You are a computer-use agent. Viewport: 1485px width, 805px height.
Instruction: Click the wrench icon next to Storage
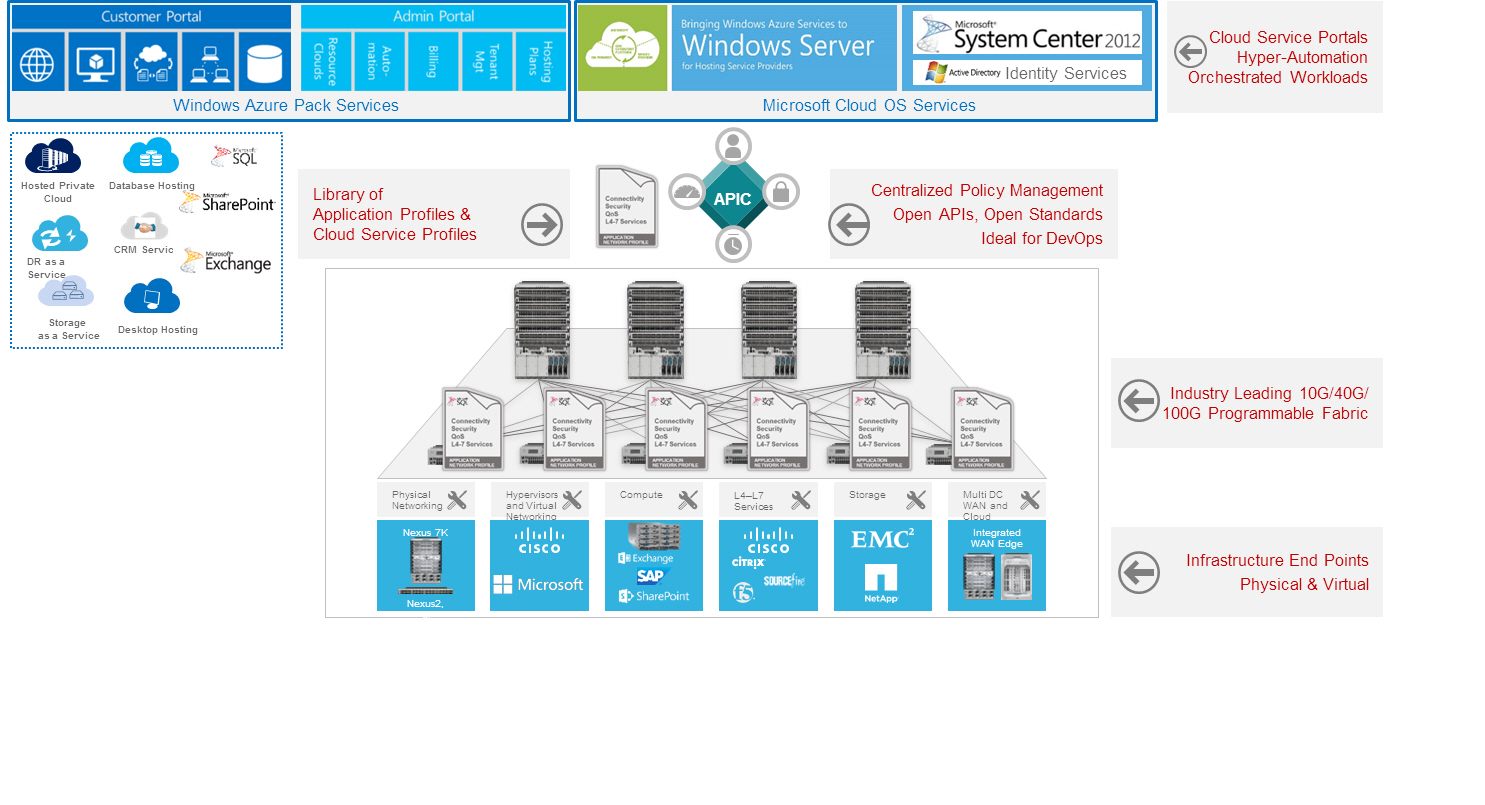coord(915,500)
